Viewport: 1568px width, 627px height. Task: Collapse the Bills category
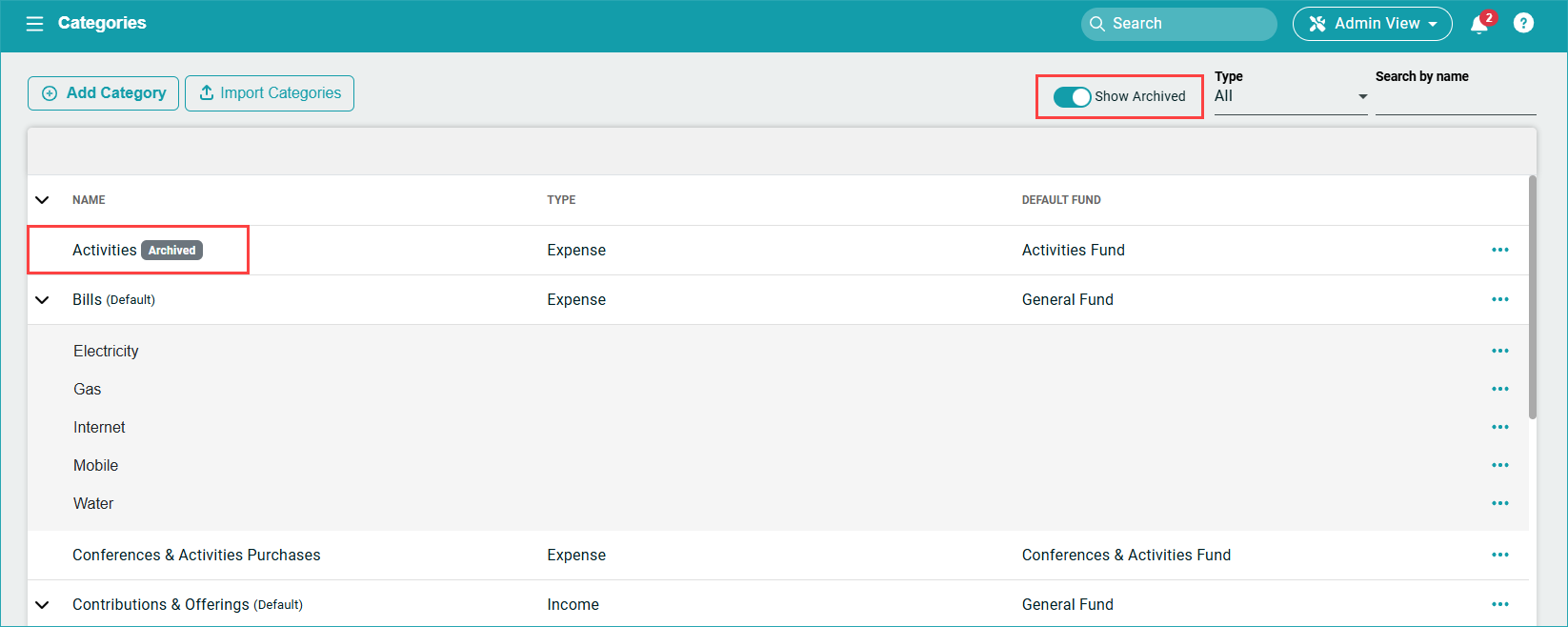pyautogui.click(x=42, y=299)
